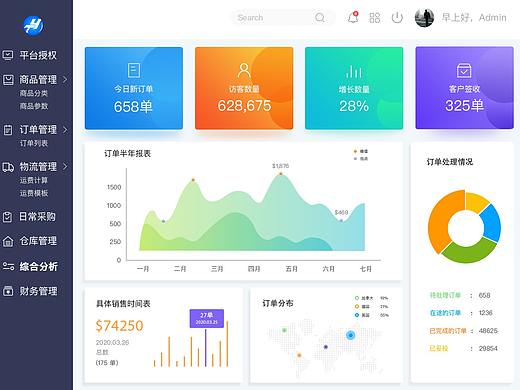This screenshot has width=520, height=390.
Task: Go to 运费模板 submenu link
Action: pyautogui.click(x=34, y=193)
